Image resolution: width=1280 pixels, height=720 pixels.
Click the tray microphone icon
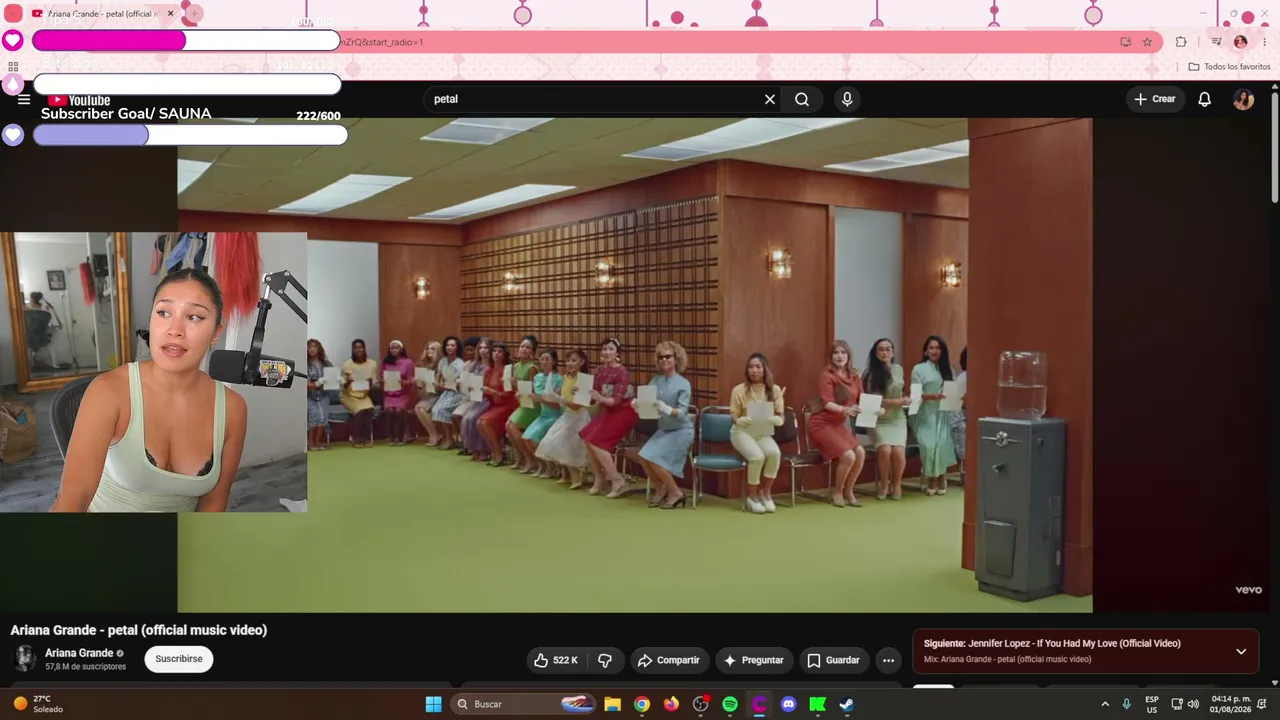click(1127, 704)
